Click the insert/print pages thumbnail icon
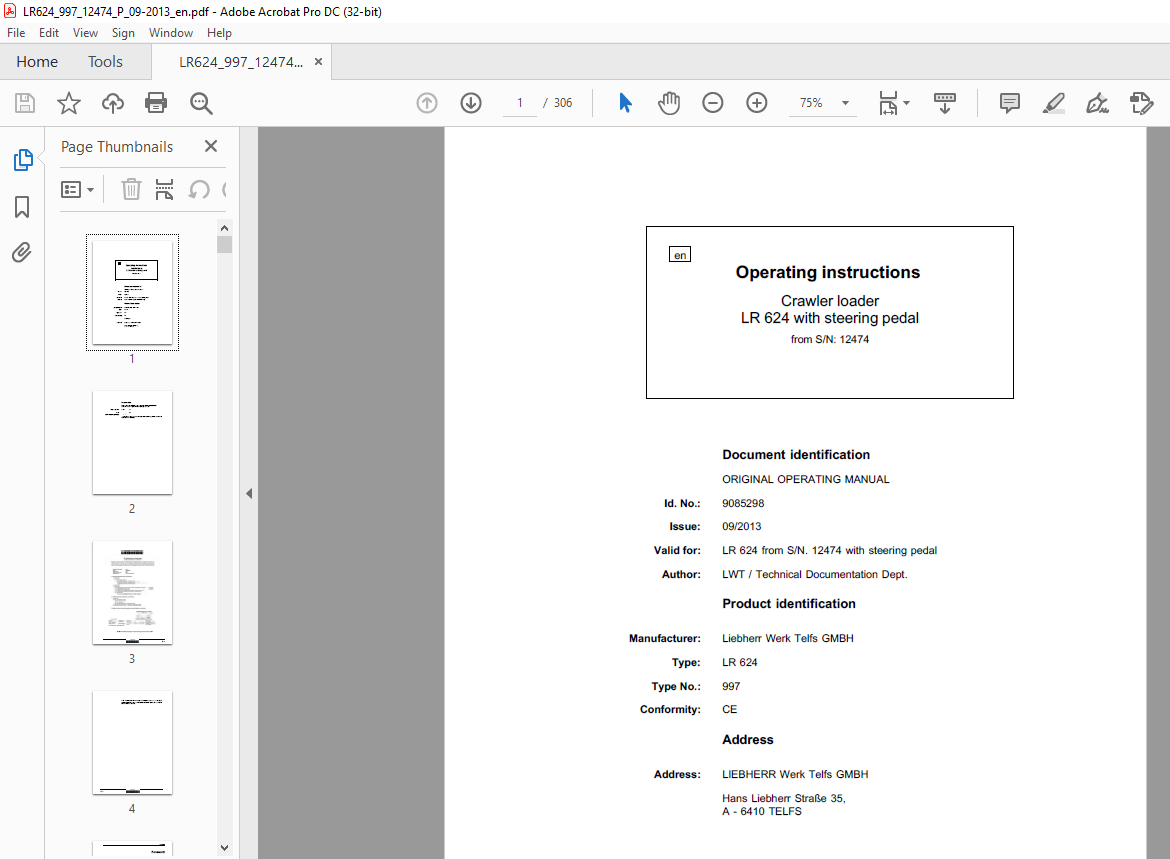Image resolution: width=1170 pixels, height=859 pixels. (164, 190)
